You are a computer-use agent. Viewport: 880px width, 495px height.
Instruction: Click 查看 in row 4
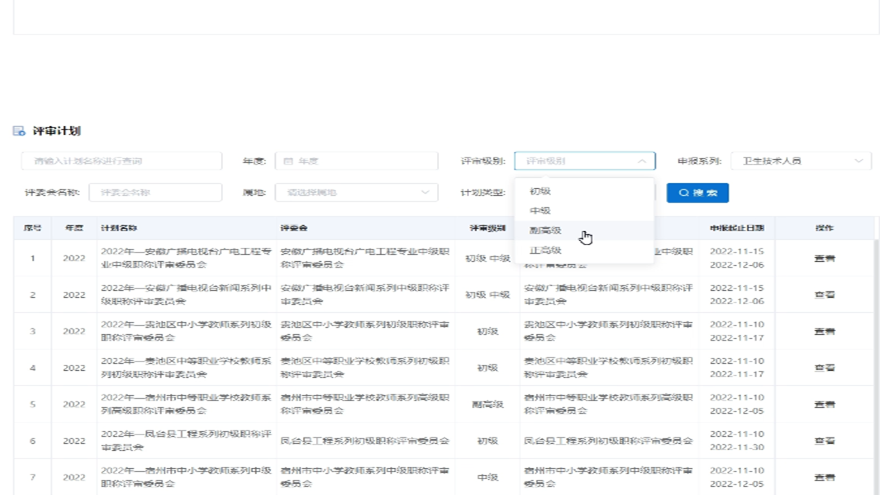[824, 368]
